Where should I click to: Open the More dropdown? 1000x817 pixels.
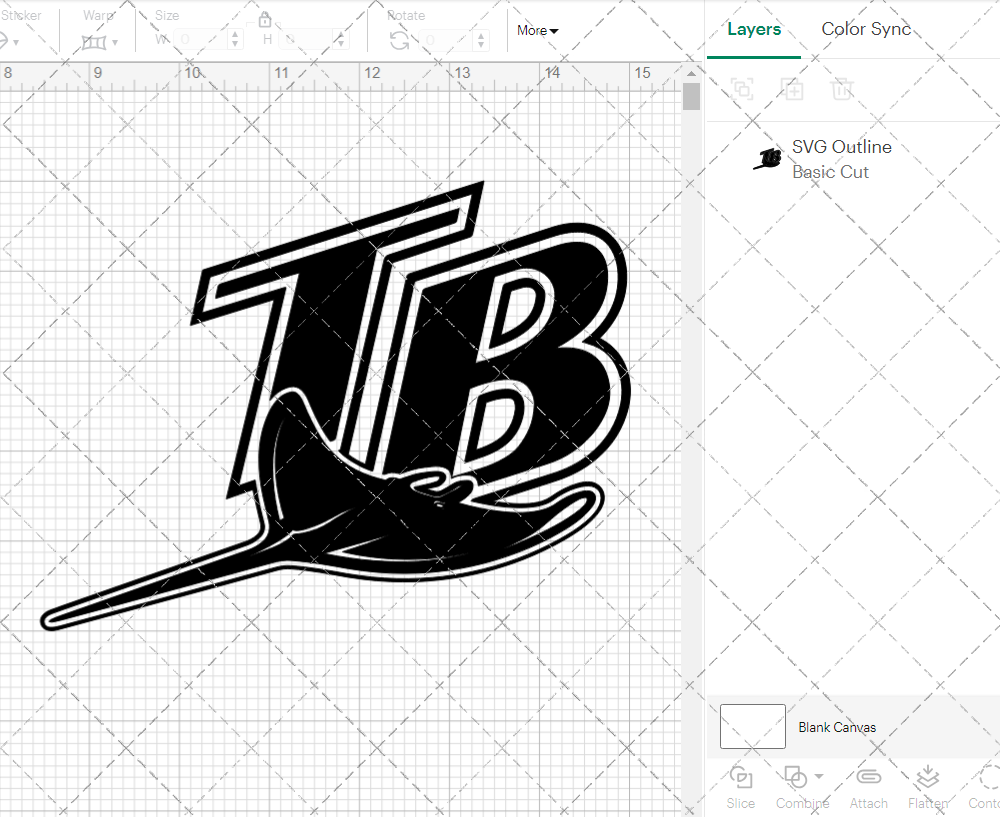(x=537, y=31)
